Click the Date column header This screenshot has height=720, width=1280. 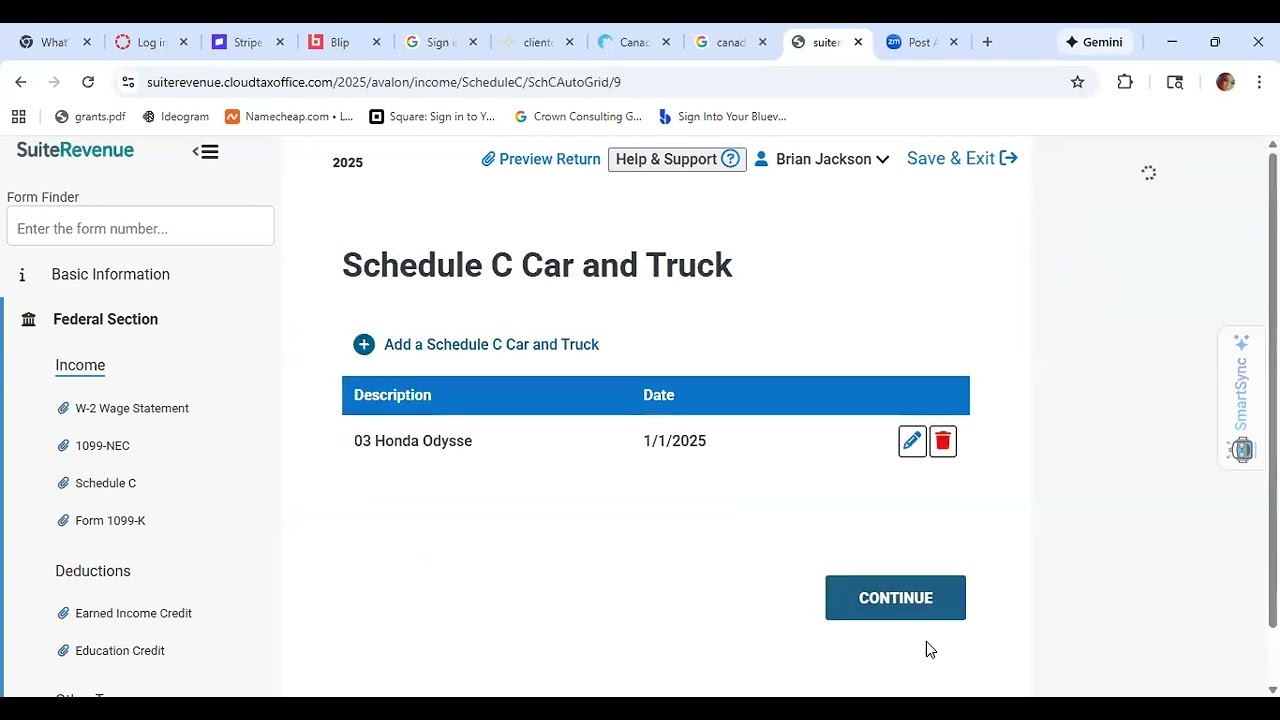coord(659,395)
